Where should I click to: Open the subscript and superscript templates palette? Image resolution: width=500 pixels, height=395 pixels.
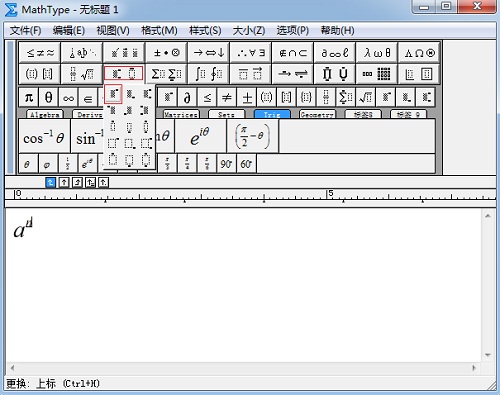pyautogui.click(x=124, y=74)
